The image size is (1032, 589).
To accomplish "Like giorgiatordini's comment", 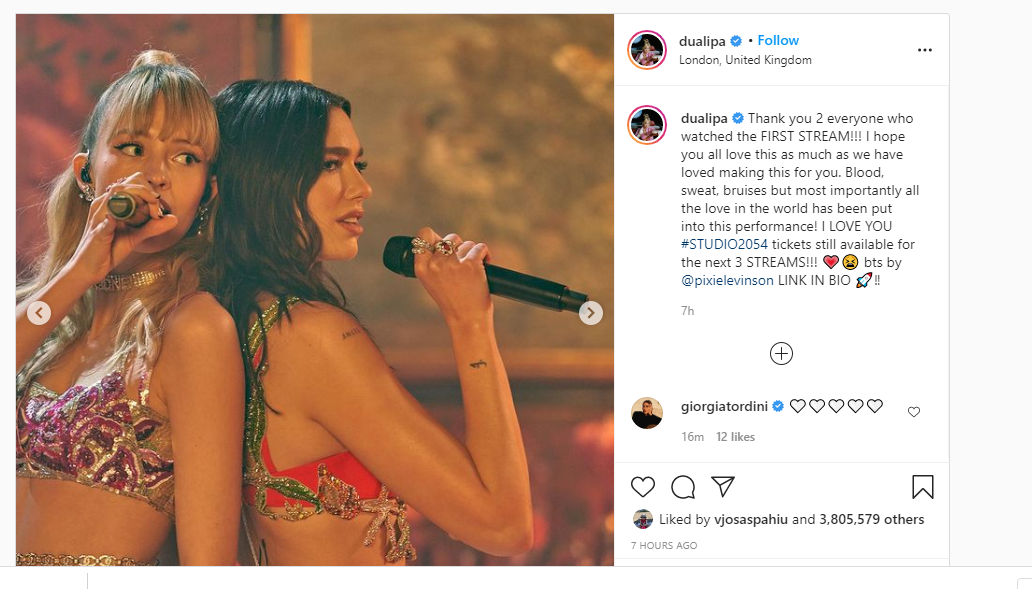I will tap(913, 412).
